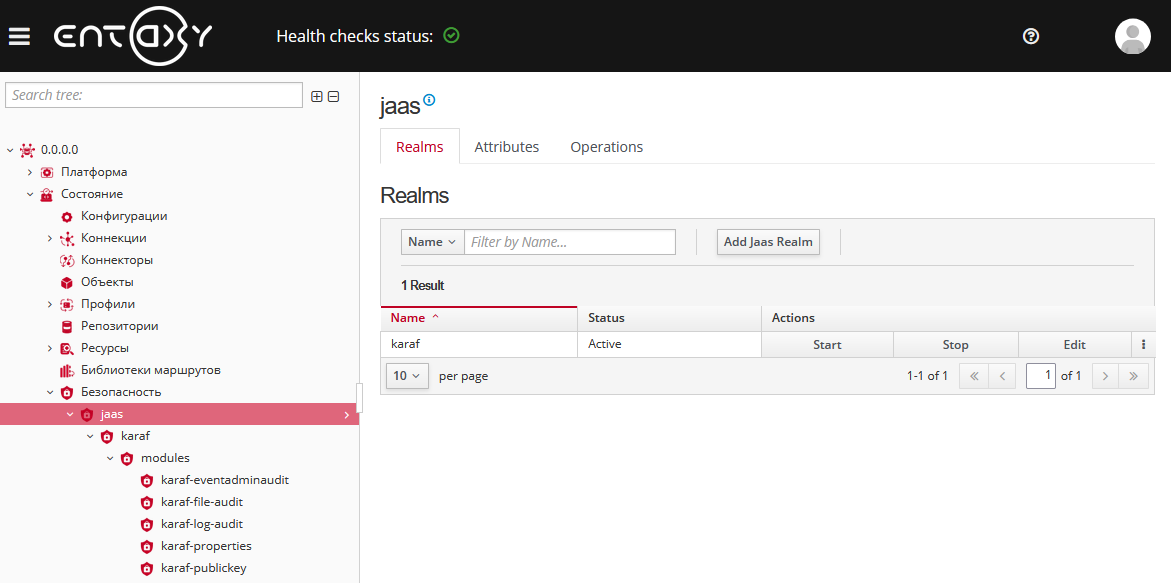
Task: Switch to the Operations tab
Action: click(x=606, y=147)
